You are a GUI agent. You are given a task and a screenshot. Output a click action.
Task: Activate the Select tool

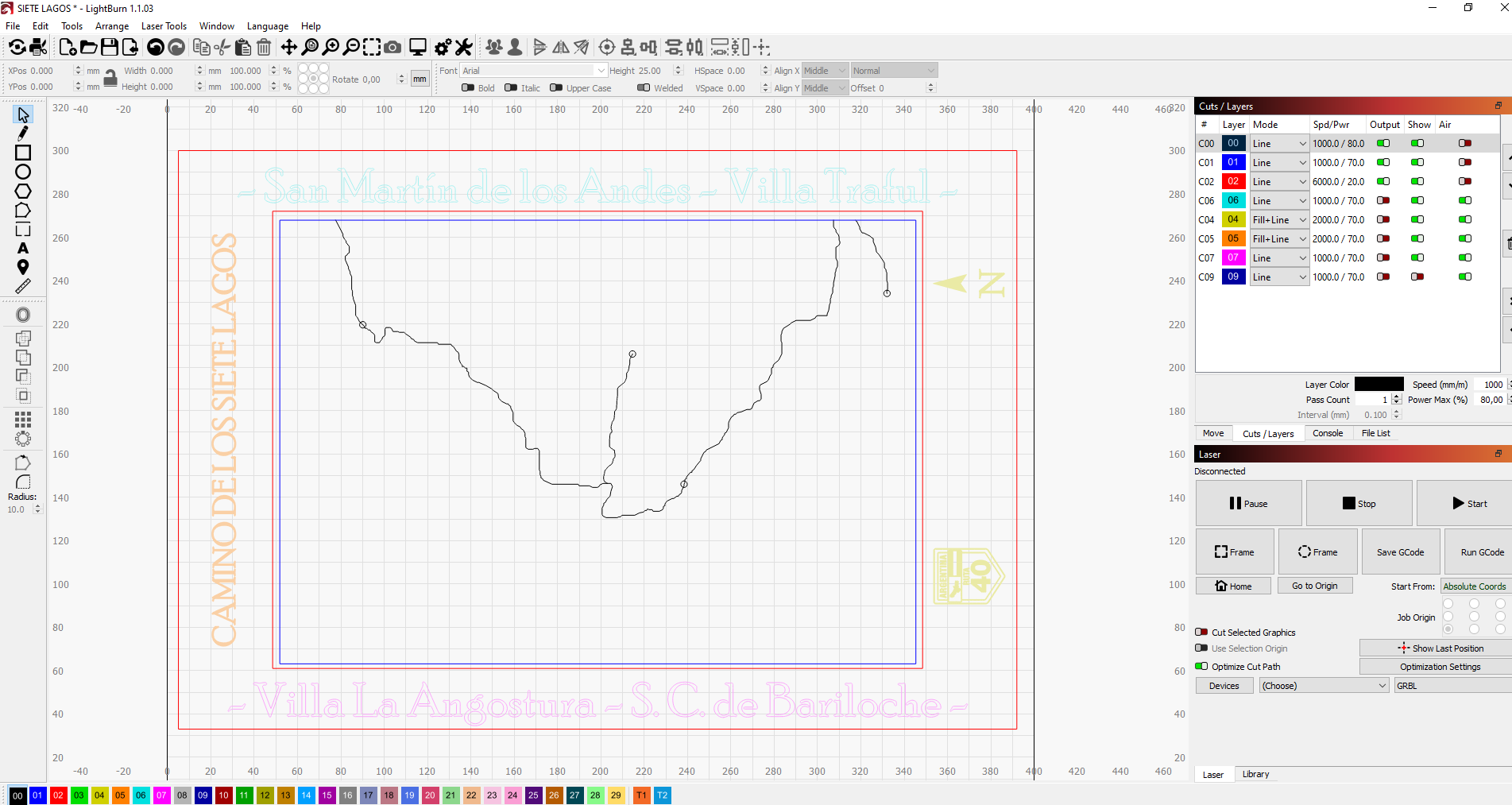[x=22, y=113]
